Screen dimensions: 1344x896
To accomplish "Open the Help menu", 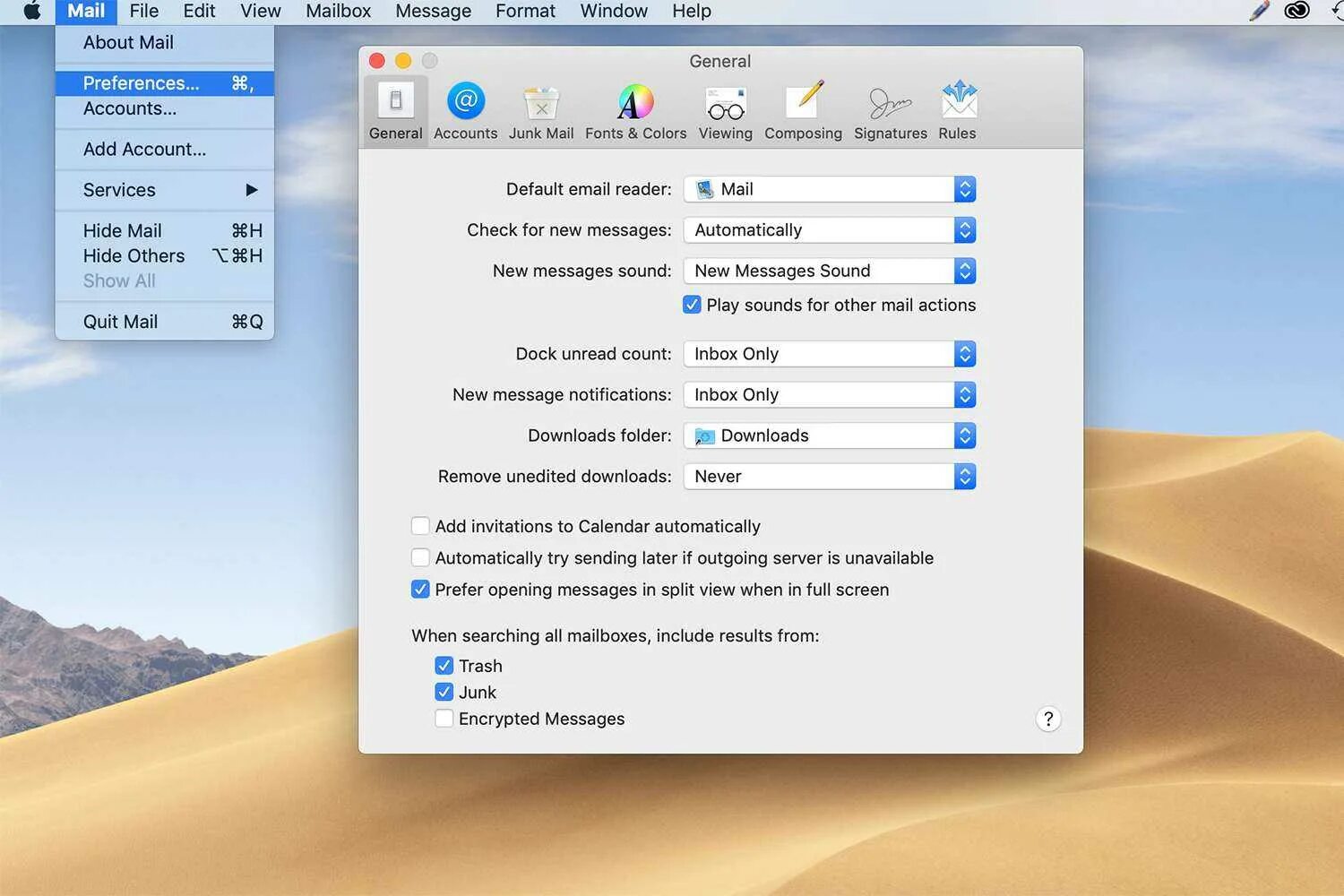I will pos(692,11).
